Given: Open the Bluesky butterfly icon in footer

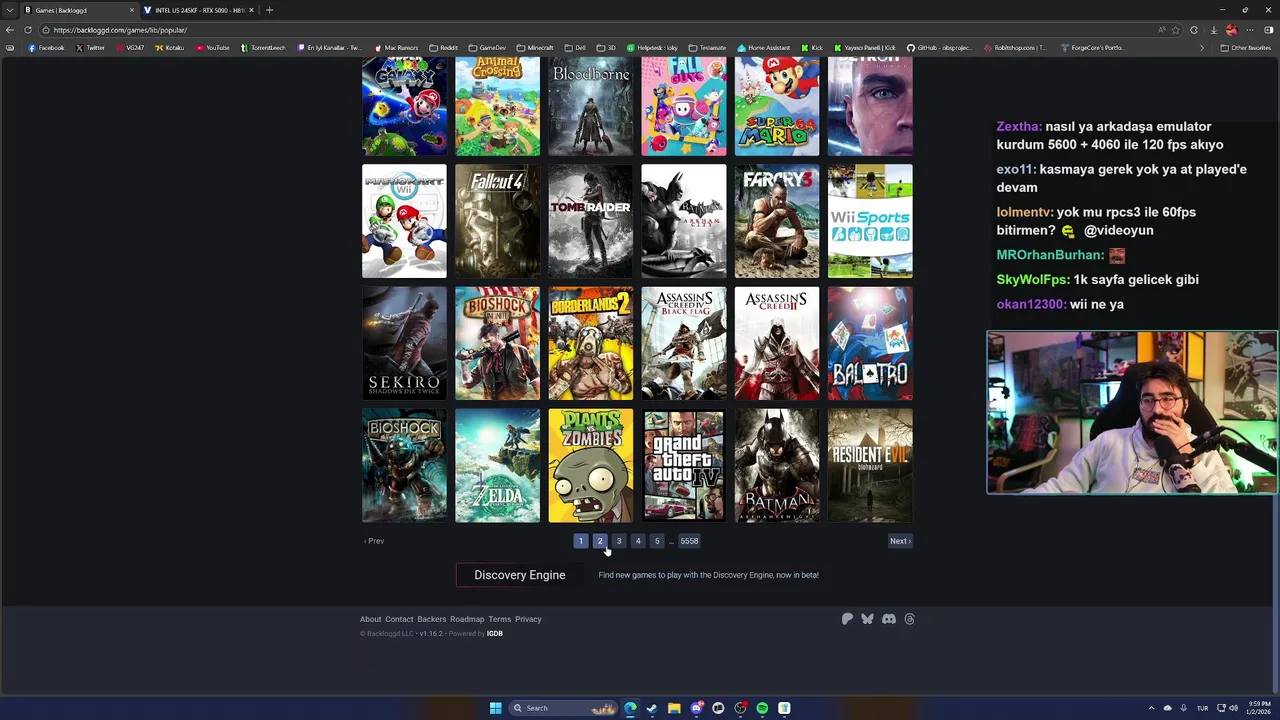Looking at the screenshot, I should [867, 619].
